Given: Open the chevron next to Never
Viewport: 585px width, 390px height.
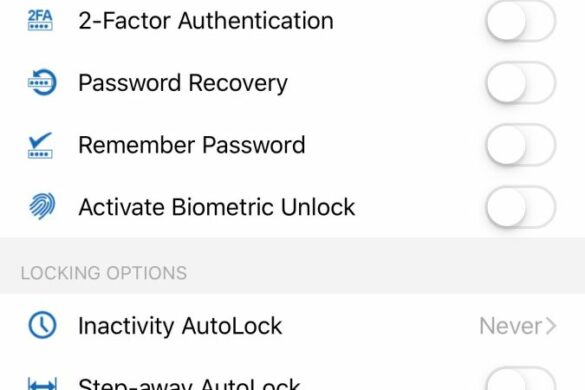Looking at the screenshot, I should coord(551,326).
